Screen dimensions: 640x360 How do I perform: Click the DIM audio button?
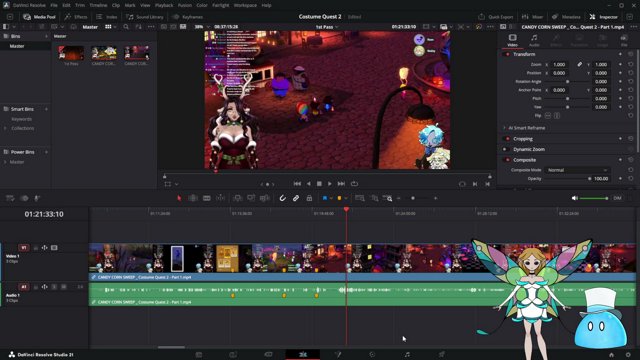617,198
